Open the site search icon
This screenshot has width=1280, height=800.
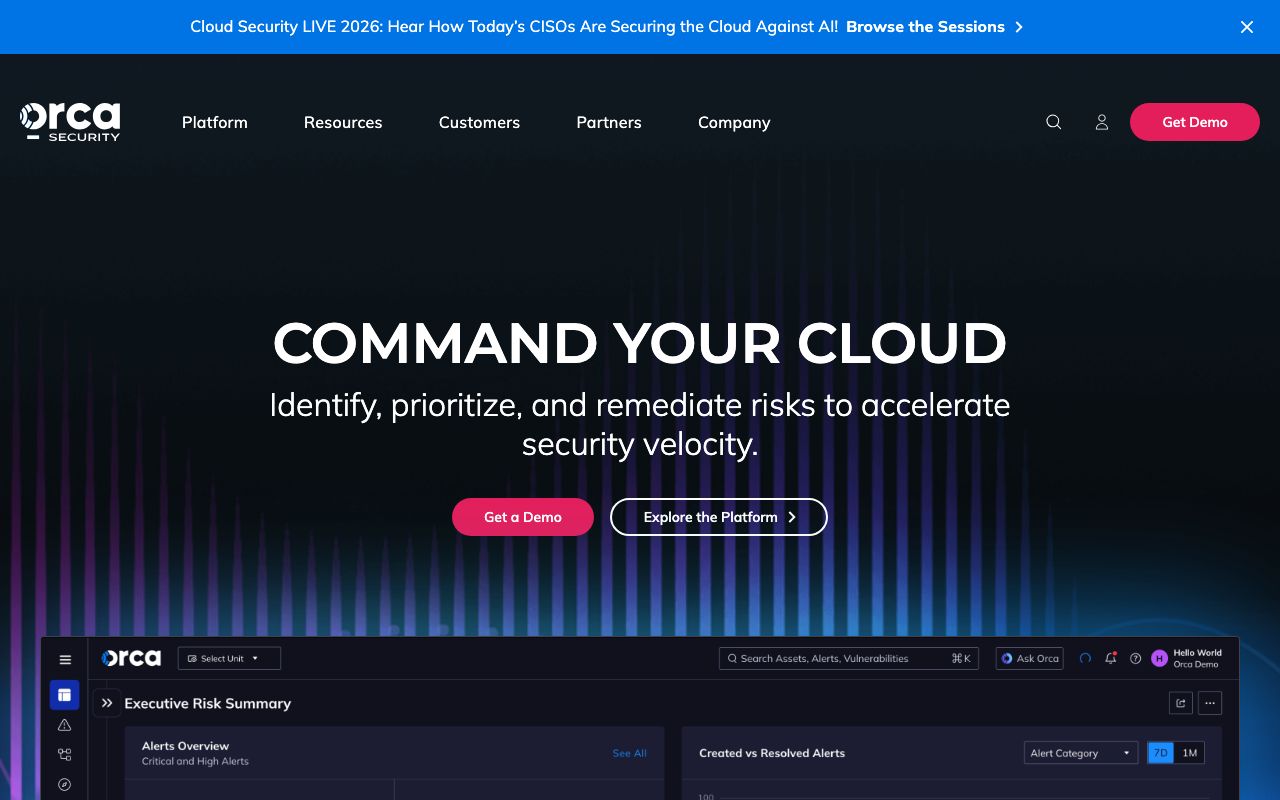[1053, 122]
